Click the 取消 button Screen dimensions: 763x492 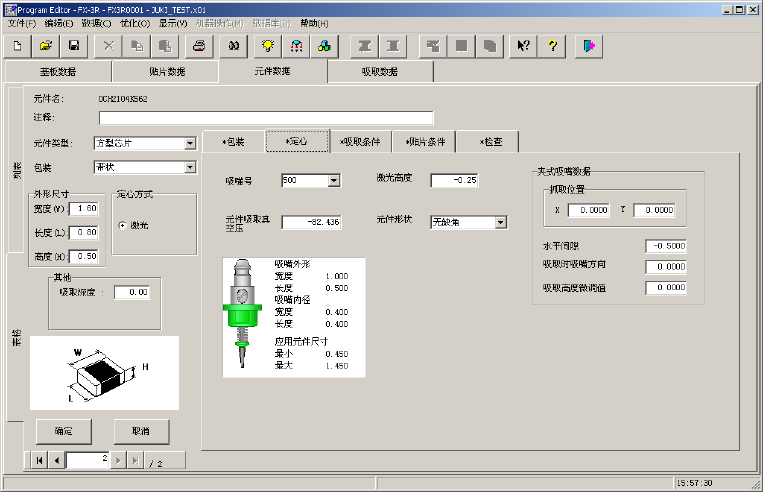click(141, 431)
